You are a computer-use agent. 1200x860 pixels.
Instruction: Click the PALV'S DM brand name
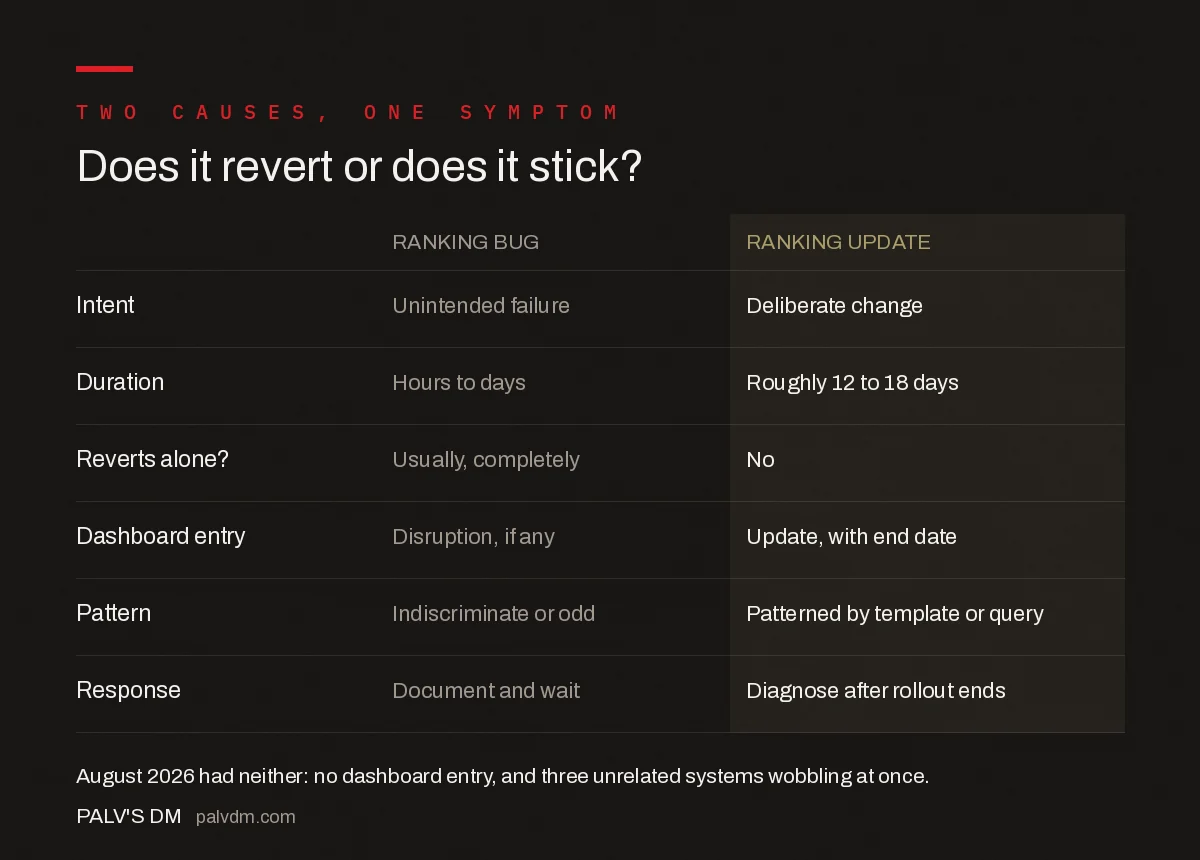[x=129, y=816]
